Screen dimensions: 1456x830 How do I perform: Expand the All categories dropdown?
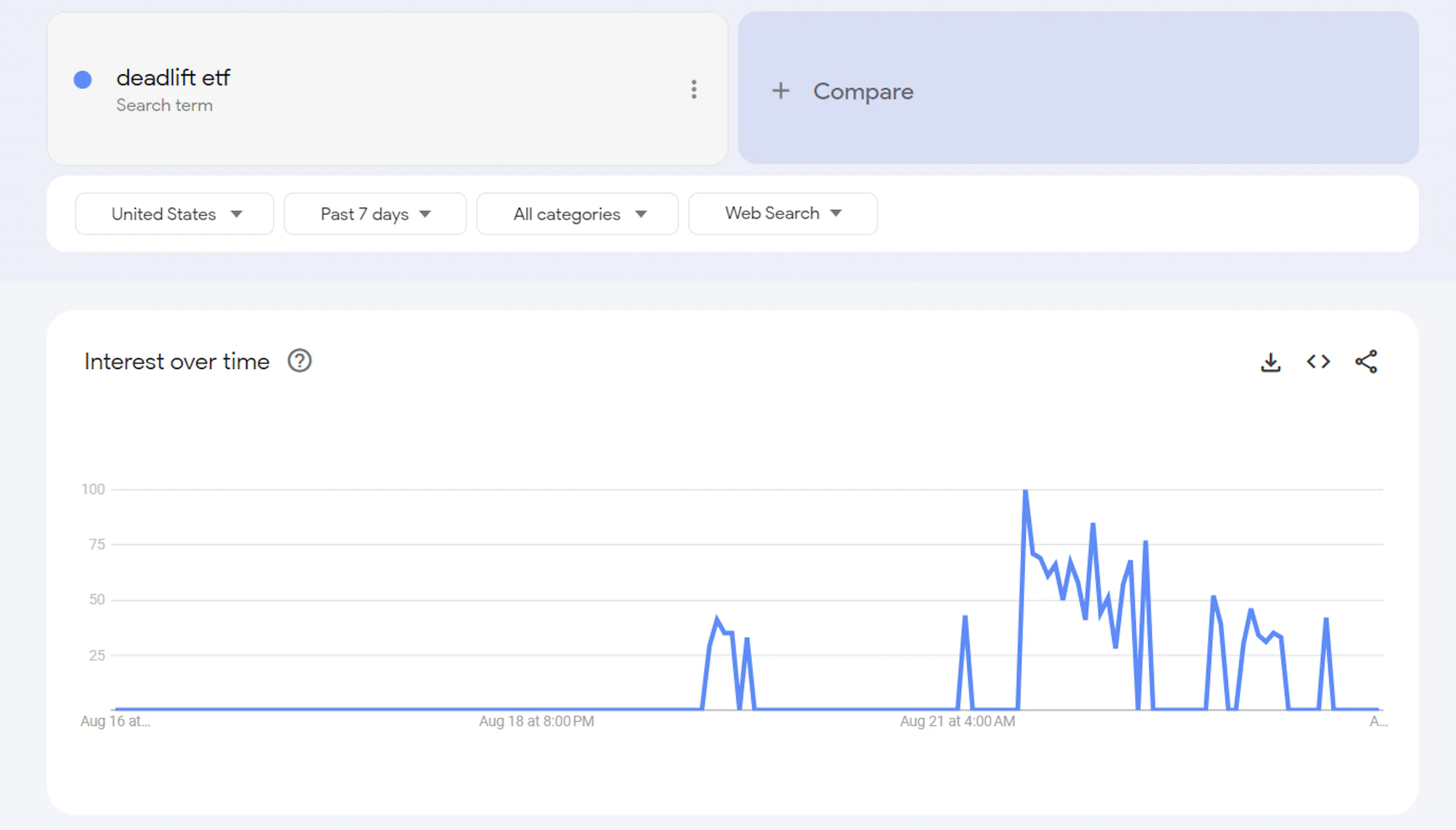click(577, 214)
